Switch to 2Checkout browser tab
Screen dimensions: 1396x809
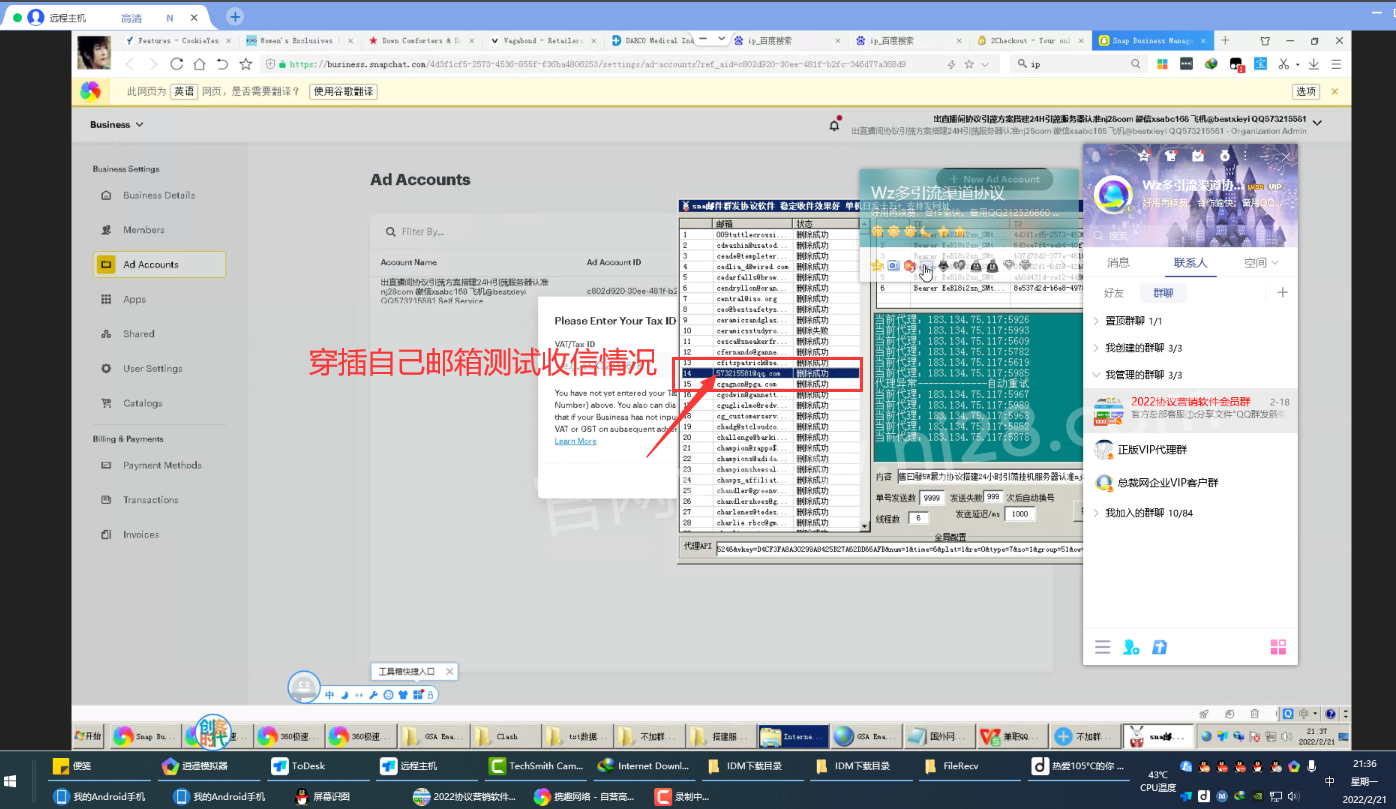[x=1030, y=41]
